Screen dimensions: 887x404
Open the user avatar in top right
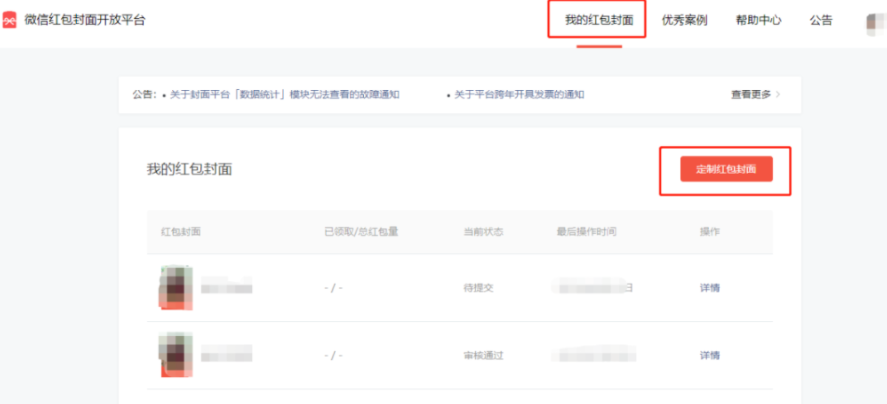pyautogui.click(x=875, y=22)
